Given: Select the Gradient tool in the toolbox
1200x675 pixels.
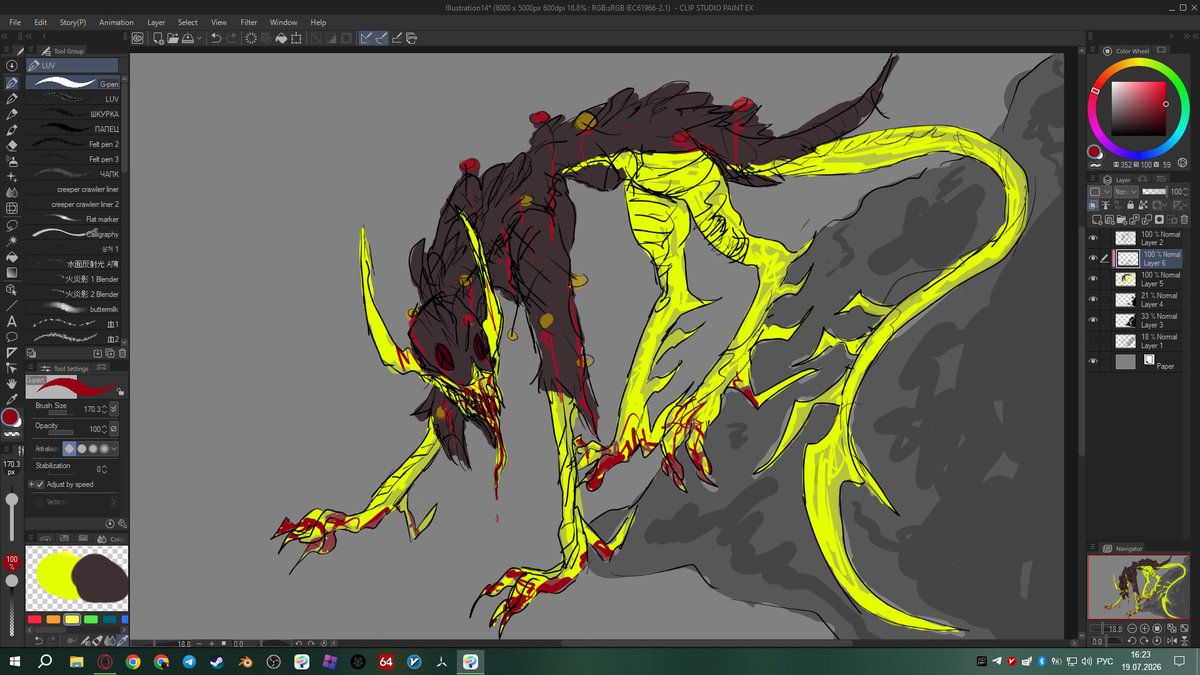Looking at the screenshot, I should tap(12, 273).
